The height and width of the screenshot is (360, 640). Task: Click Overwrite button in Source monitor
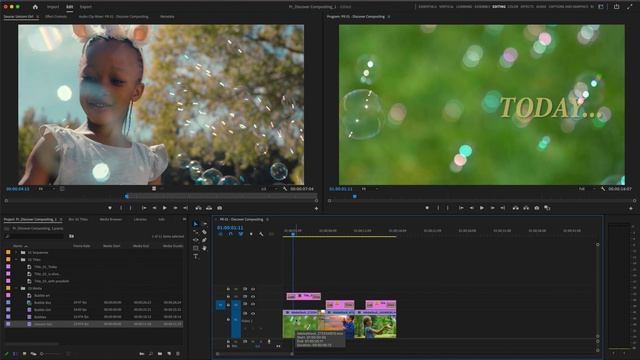pos(209,208)
